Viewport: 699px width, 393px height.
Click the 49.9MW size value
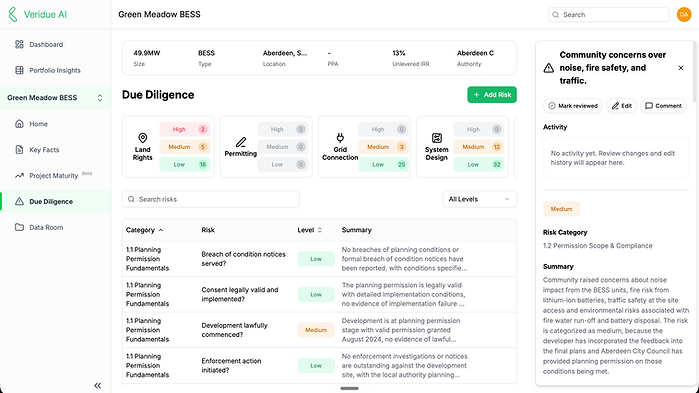[147, 53]
